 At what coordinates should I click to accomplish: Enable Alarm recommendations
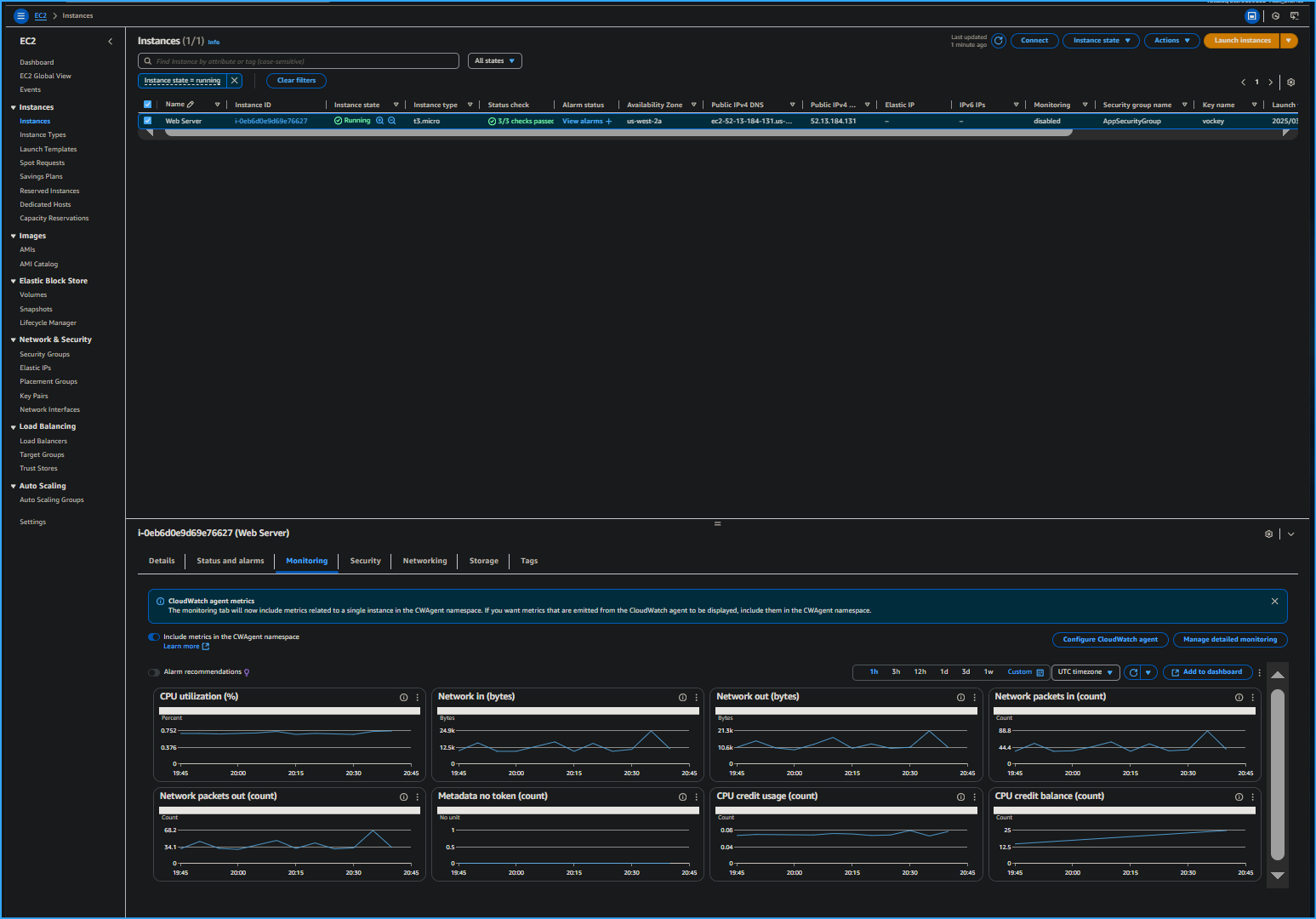pos(153,672)
